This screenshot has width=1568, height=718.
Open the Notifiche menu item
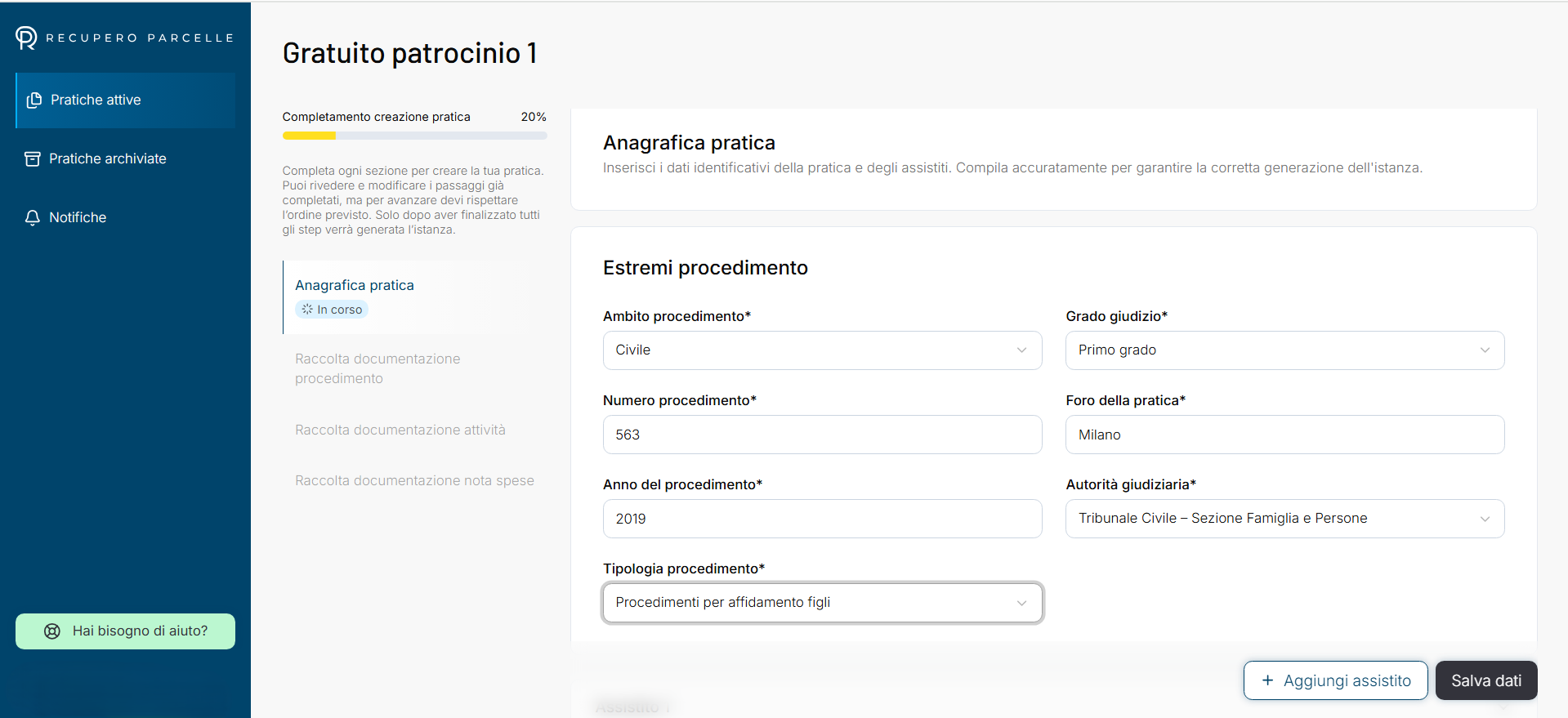pos(78,218)
